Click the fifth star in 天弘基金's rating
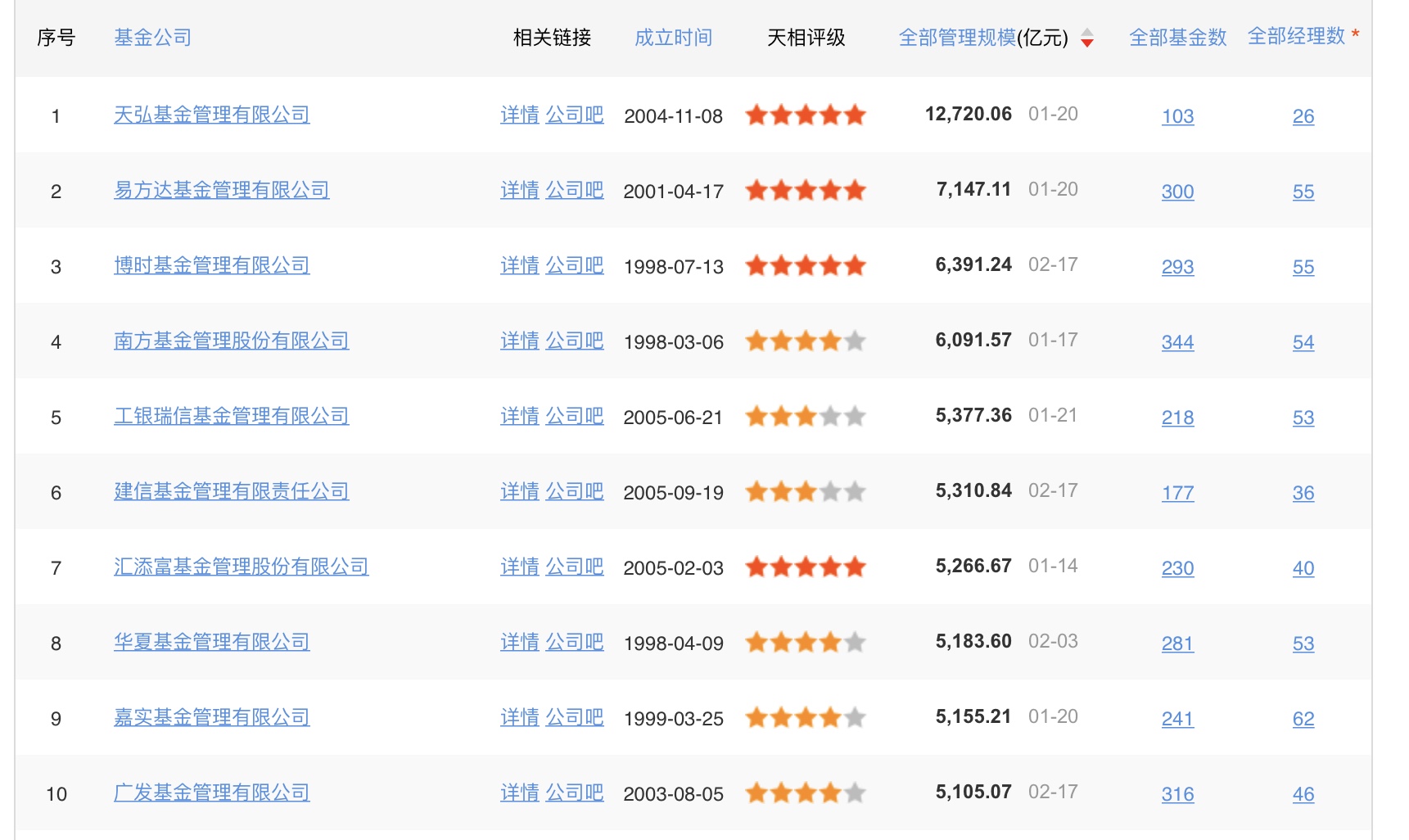This screenshot has height=840, width=1409. click(854, 115)
